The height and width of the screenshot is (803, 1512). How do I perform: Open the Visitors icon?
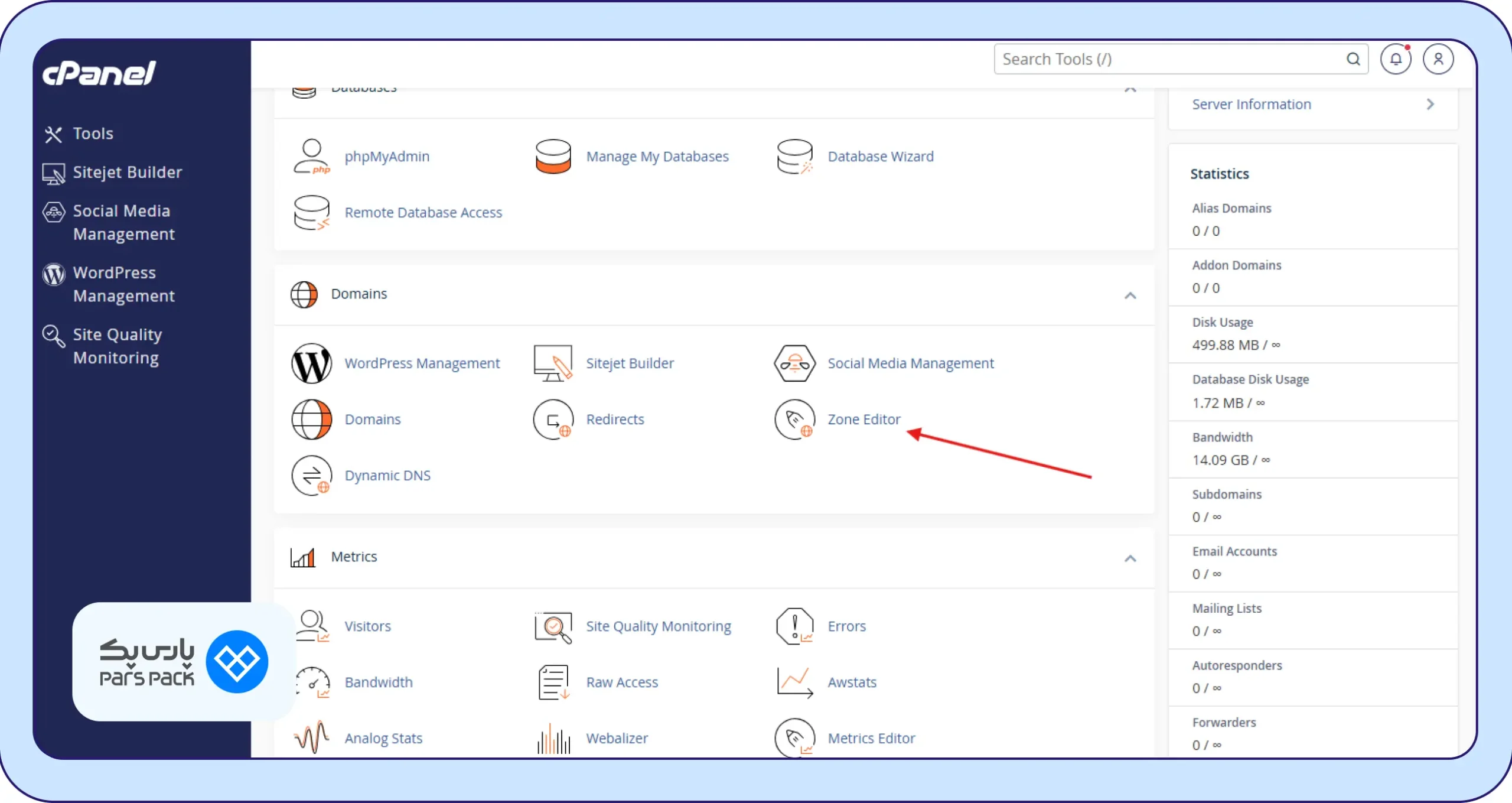[x=312, y=626]
